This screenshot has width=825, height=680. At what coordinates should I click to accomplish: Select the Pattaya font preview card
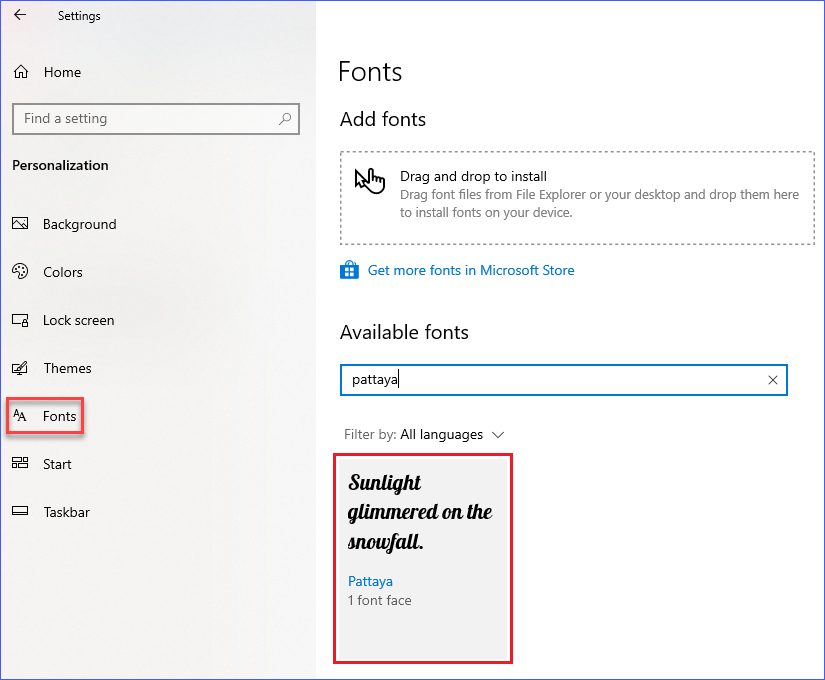tap(423, 558)
